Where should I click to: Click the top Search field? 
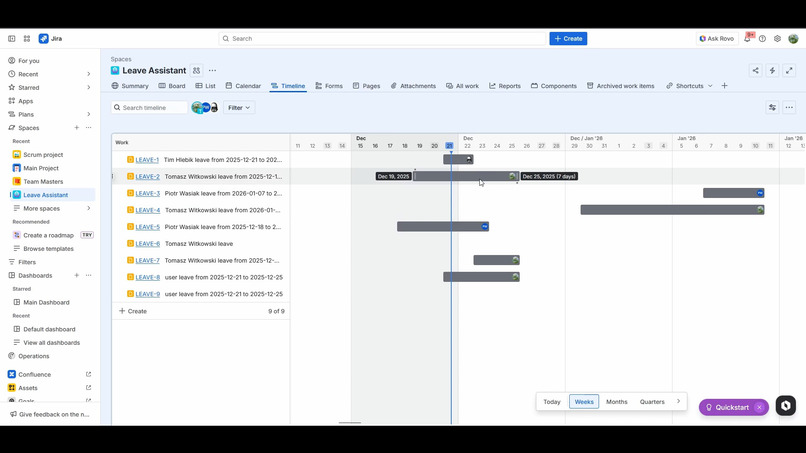pos(382,39)
